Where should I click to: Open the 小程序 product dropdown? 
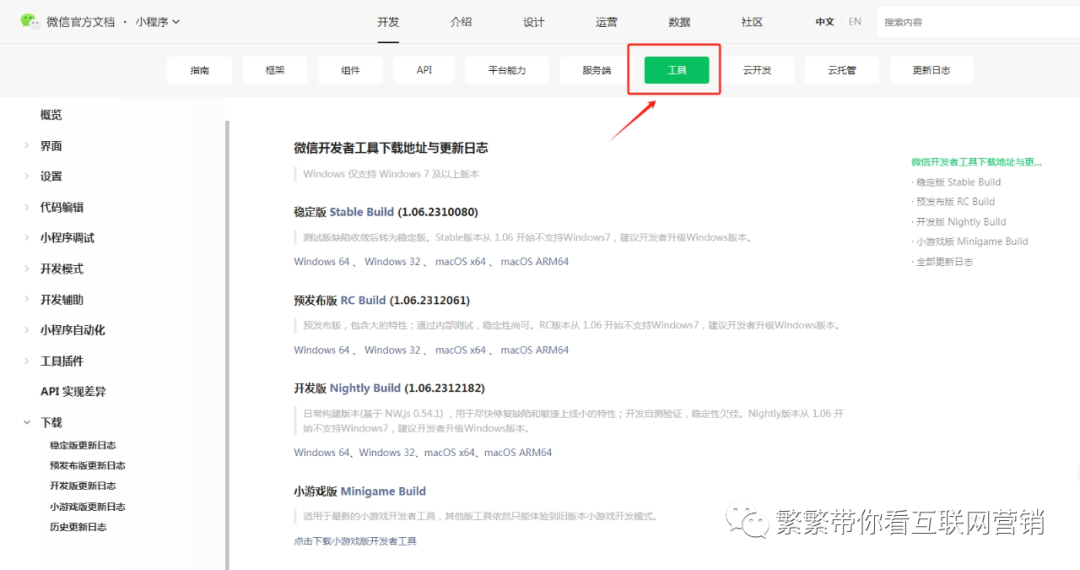[x=158, y=22]
